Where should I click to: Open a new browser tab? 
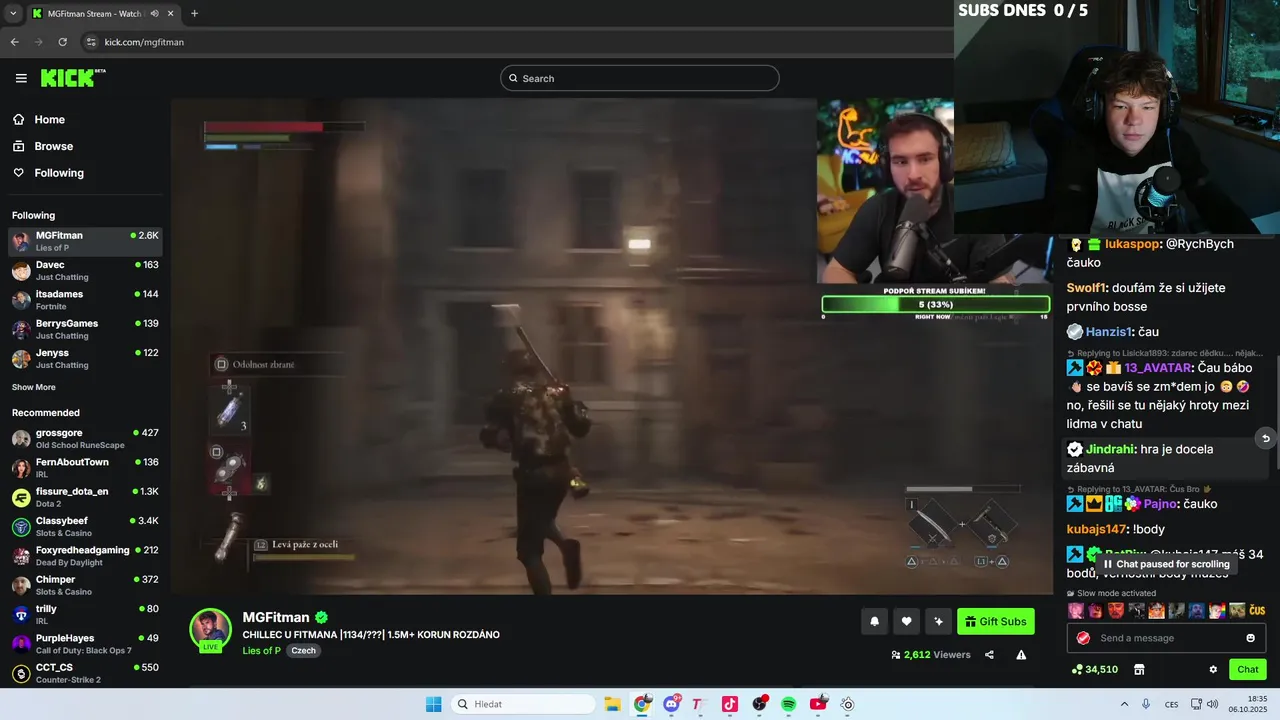pyautogui.click(x=194, y=13)
